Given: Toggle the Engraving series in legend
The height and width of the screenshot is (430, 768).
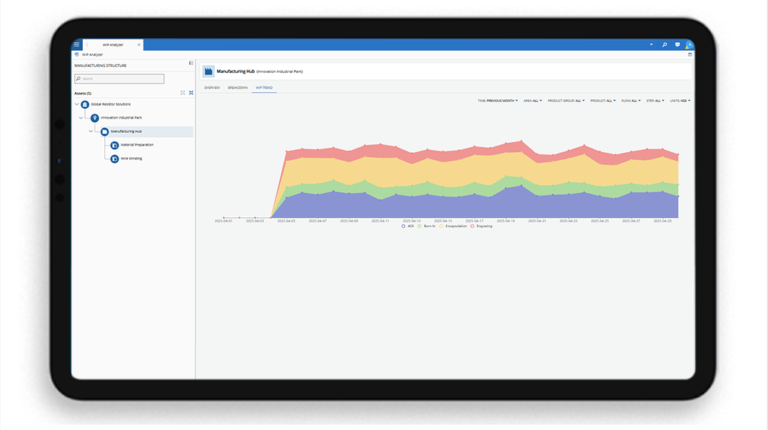Looking at the screenshot, I should click(472, 226).
